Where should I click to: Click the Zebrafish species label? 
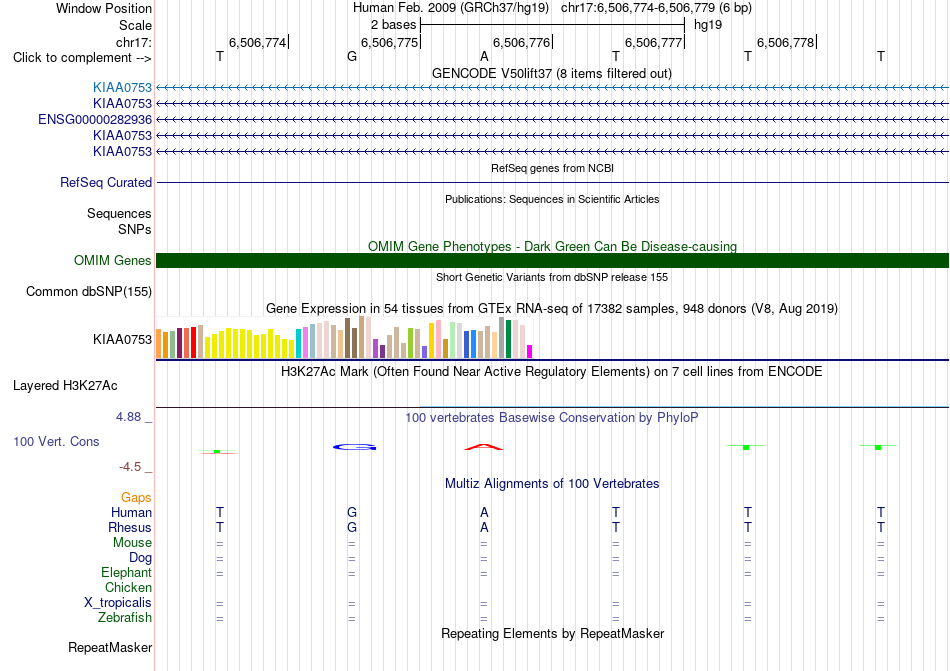[125, 618]
